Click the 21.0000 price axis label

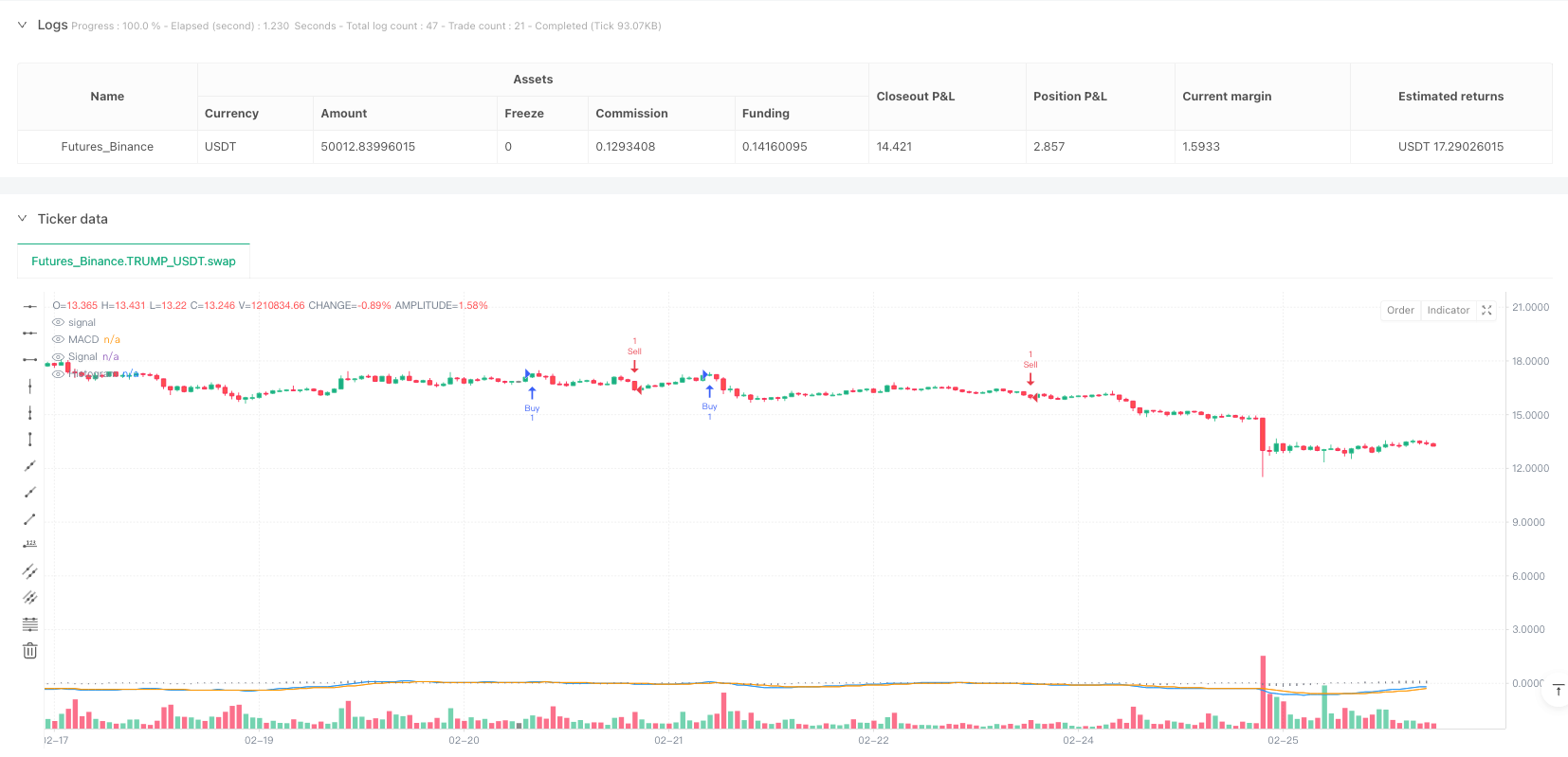tap(1530, 307)
